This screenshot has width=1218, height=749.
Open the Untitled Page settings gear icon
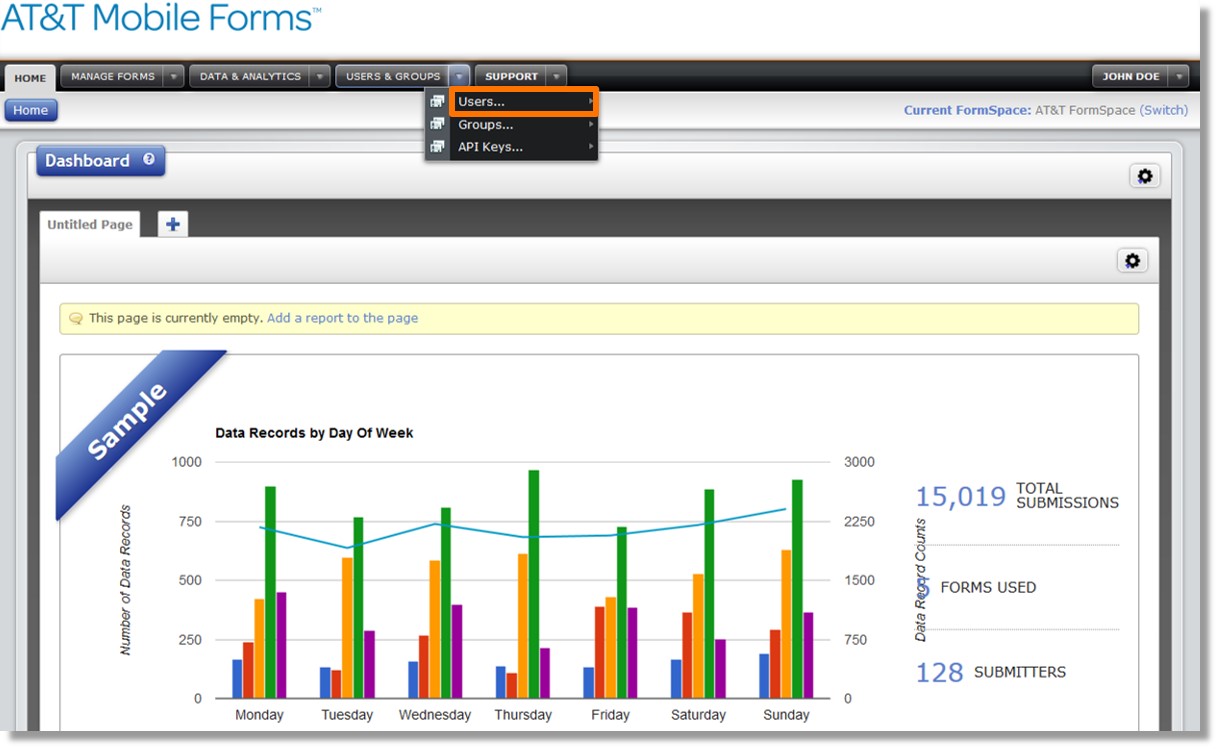(1132, 261)
